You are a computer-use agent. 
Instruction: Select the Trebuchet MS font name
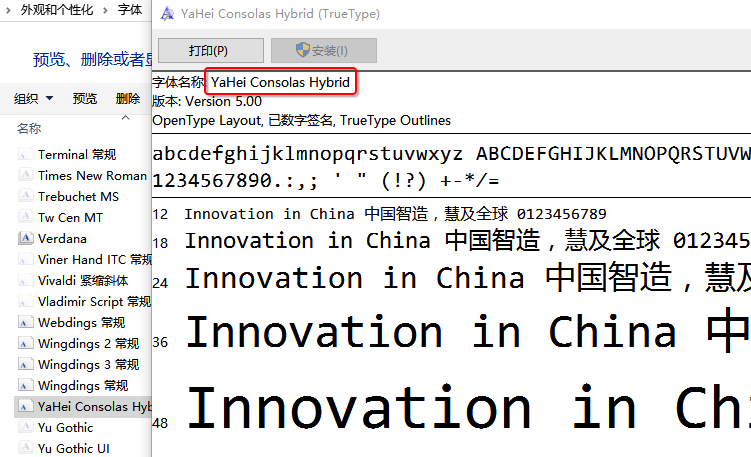(x=79, y=196)
